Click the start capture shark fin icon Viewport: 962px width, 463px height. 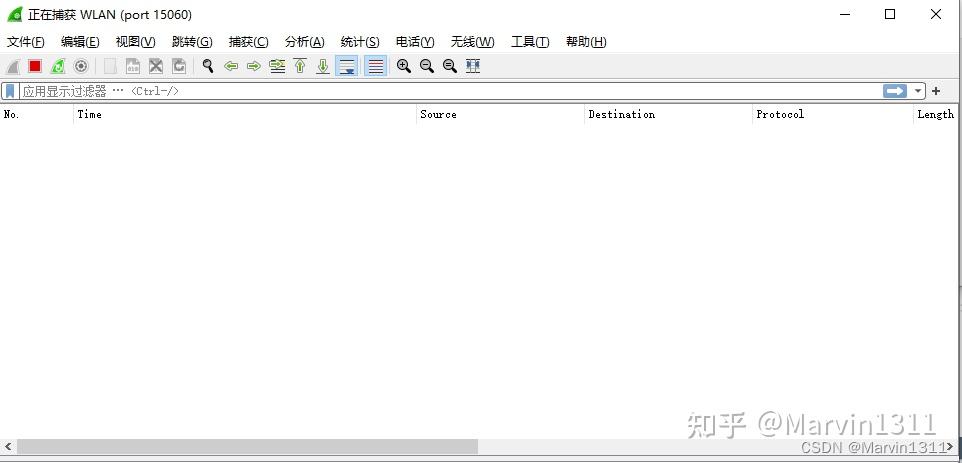13,66
